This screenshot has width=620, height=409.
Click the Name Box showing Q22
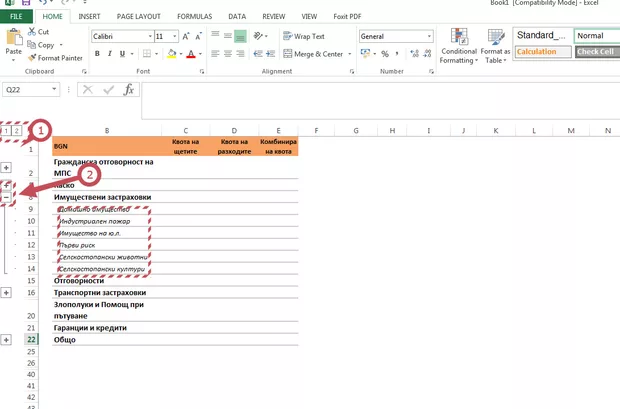click(x=28, y=90)
